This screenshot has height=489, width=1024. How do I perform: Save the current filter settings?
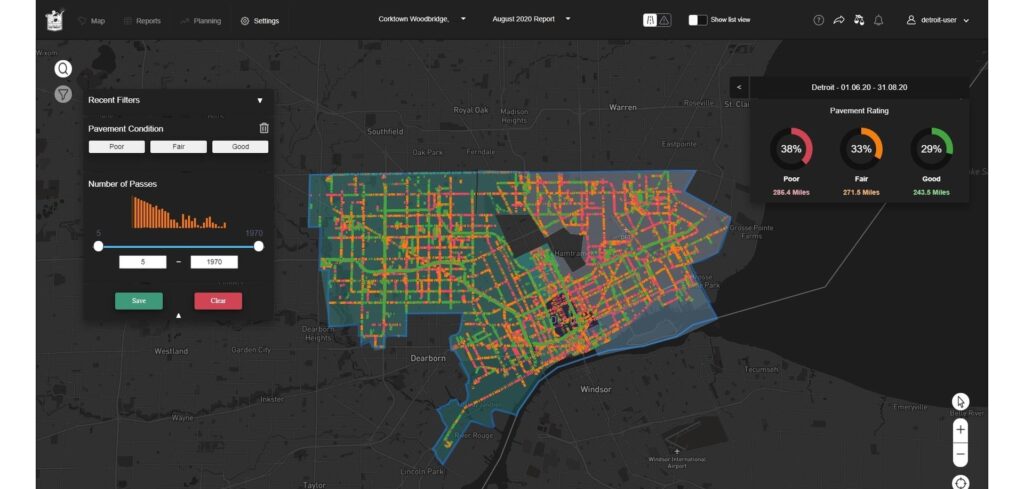click(x=139, y=300)
